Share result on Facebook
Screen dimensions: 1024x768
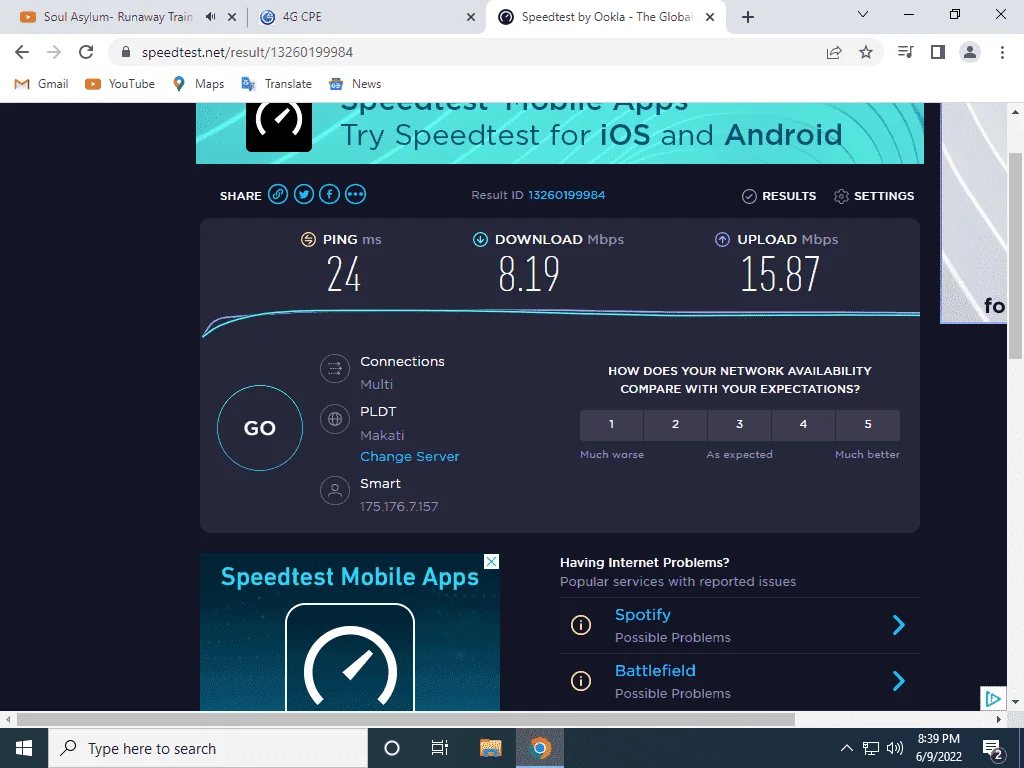(x=330, y=195)
